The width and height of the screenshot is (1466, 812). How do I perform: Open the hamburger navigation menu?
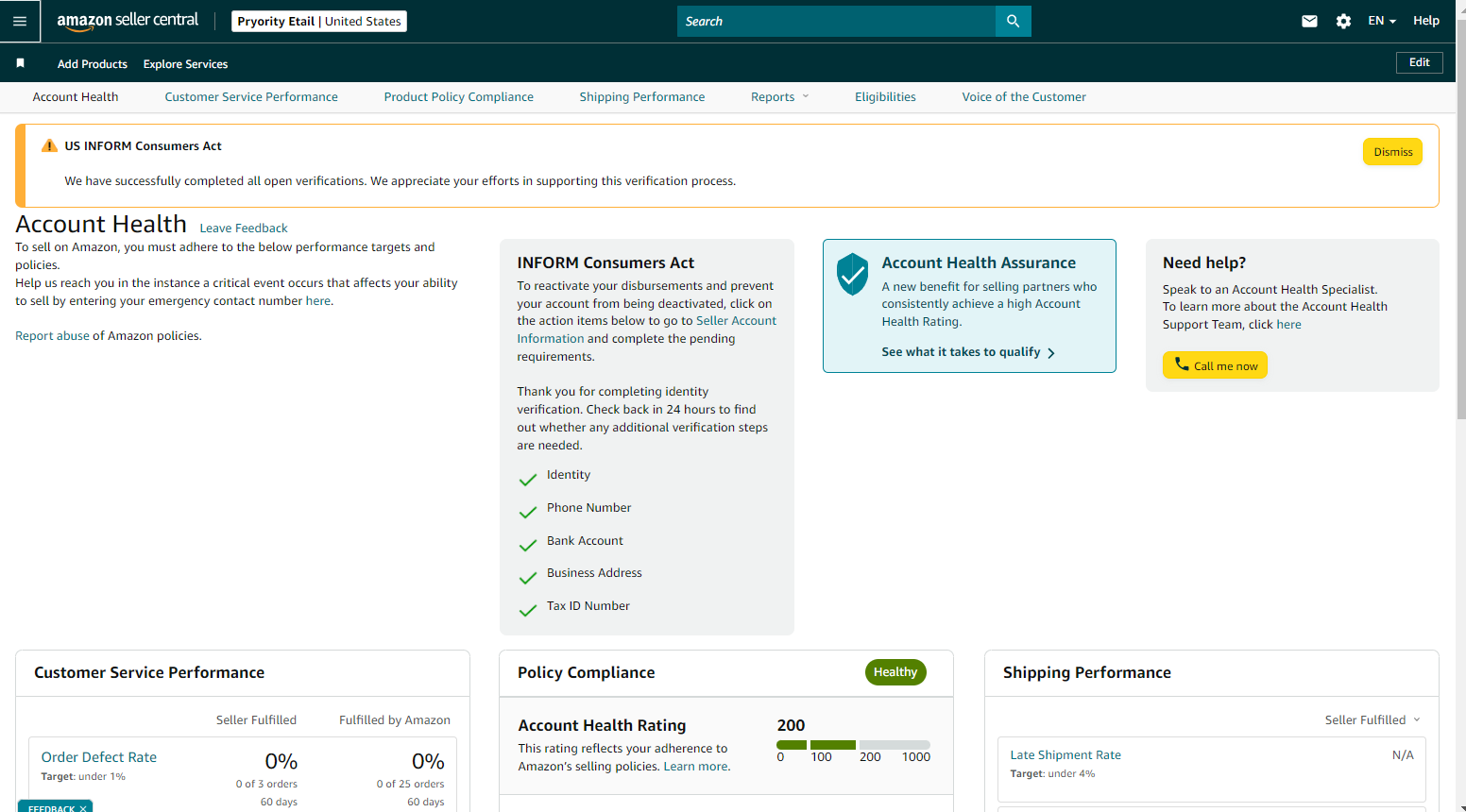click(20, 21)
